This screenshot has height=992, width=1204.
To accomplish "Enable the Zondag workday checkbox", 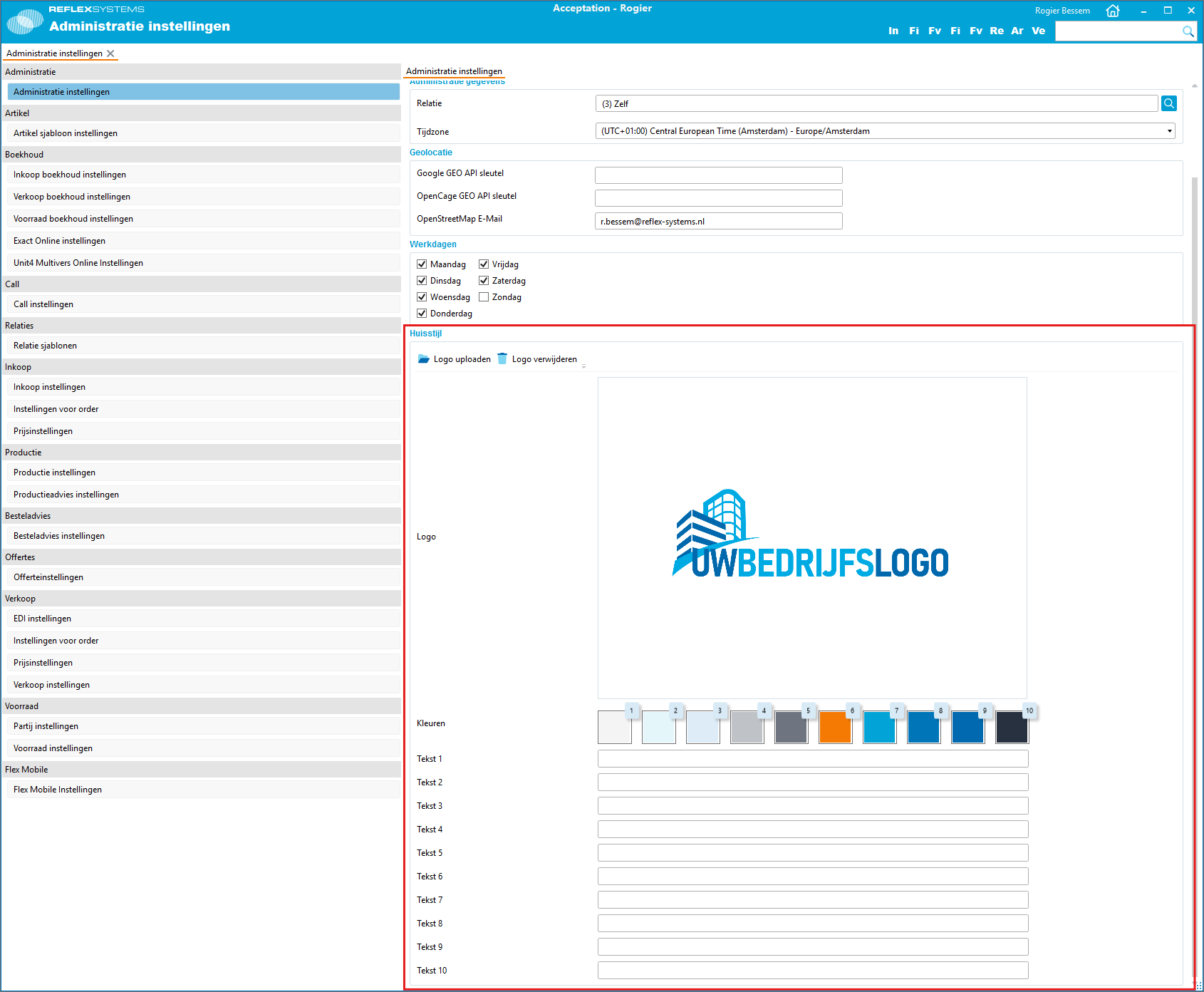I will pyautogui.click(x=484, y=297).
